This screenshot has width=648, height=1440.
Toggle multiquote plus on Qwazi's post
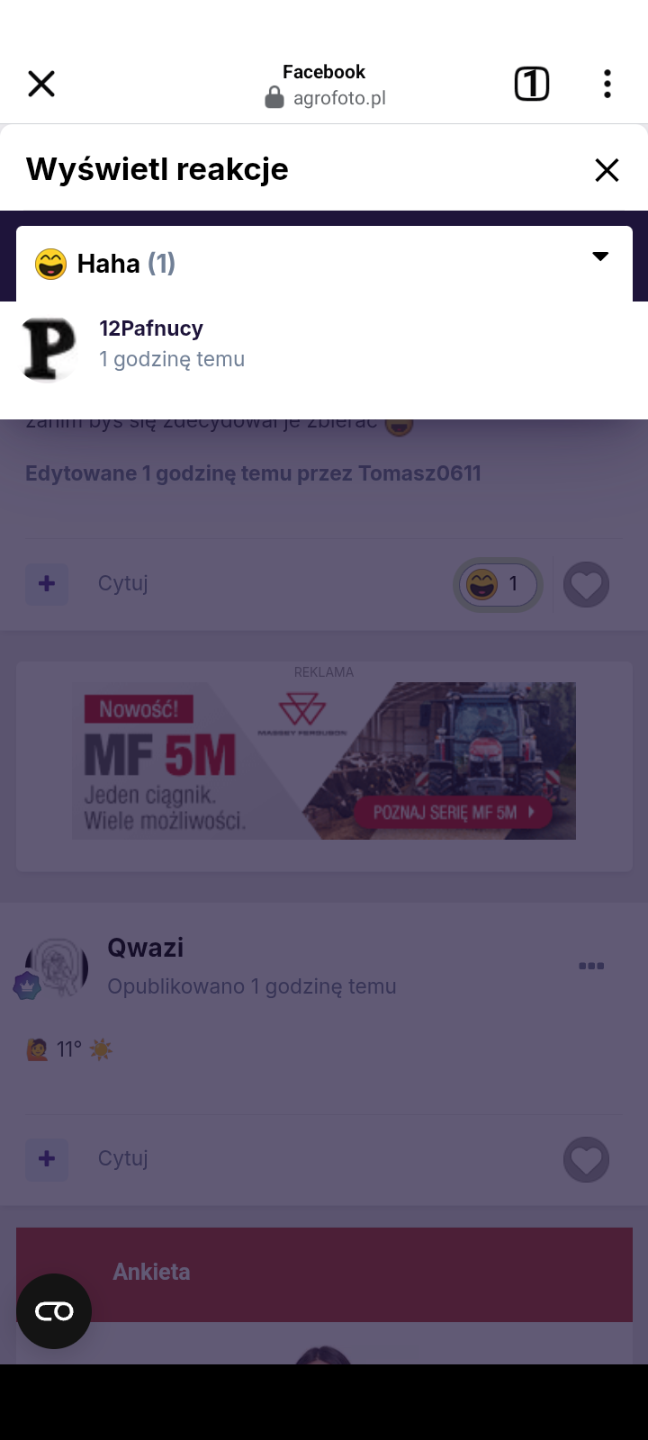coord(47,1159)
